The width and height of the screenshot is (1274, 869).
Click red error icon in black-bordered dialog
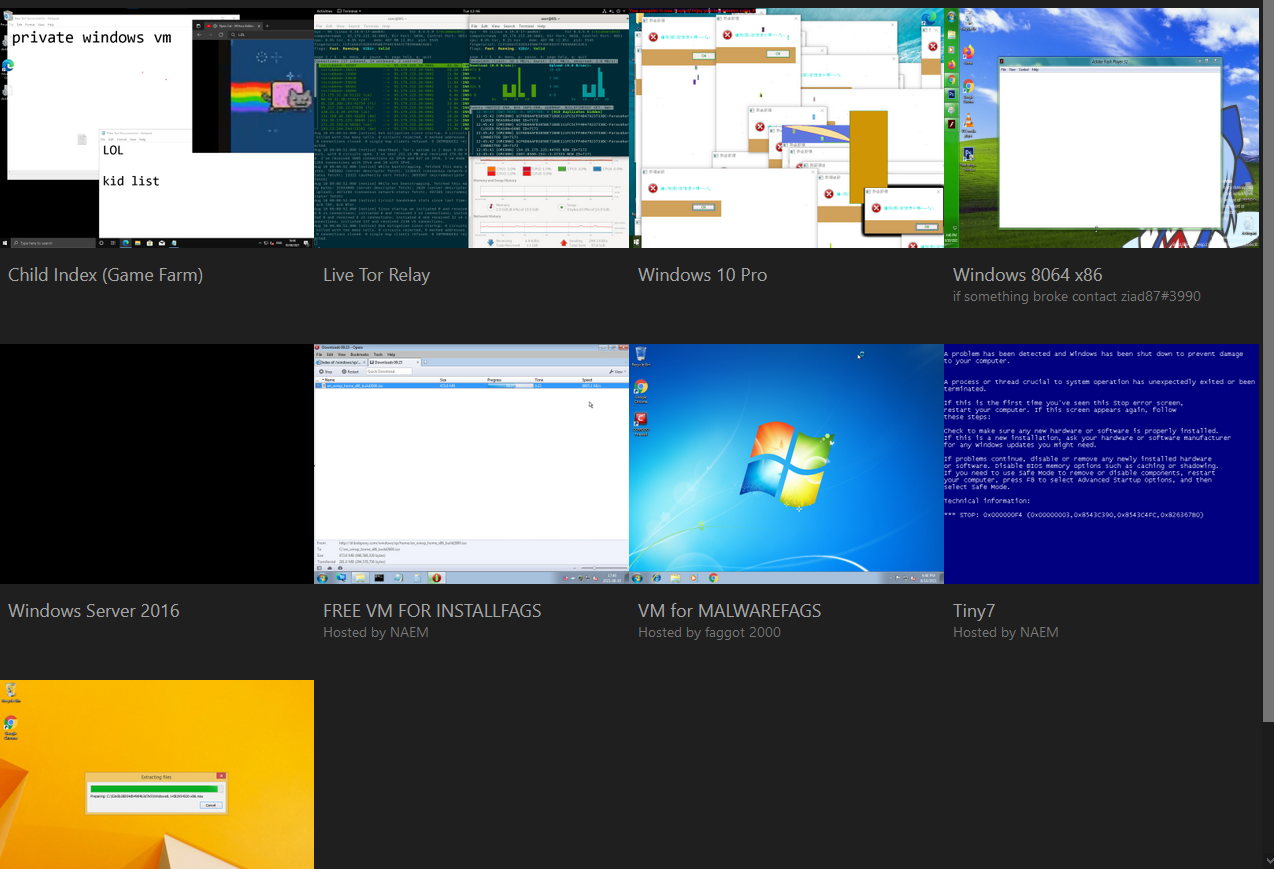(876, 208)
